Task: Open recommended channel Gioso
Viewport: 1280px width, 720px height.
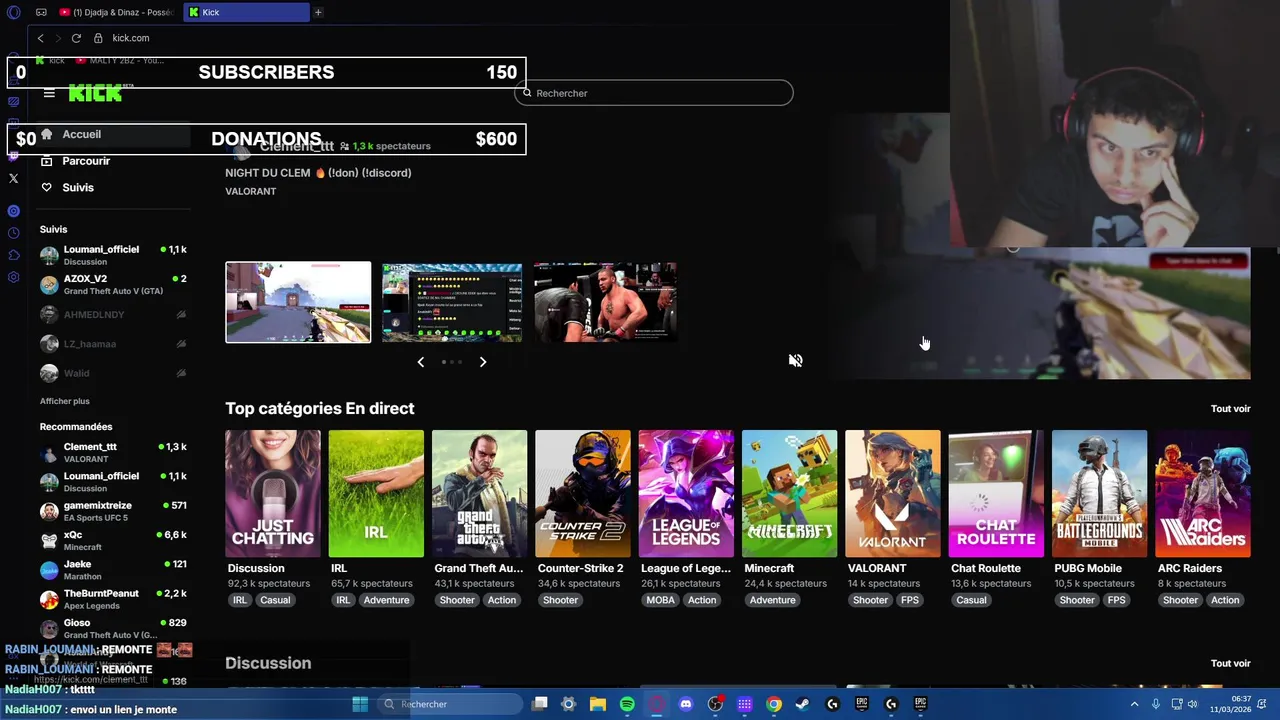Action: pos(113,628)
